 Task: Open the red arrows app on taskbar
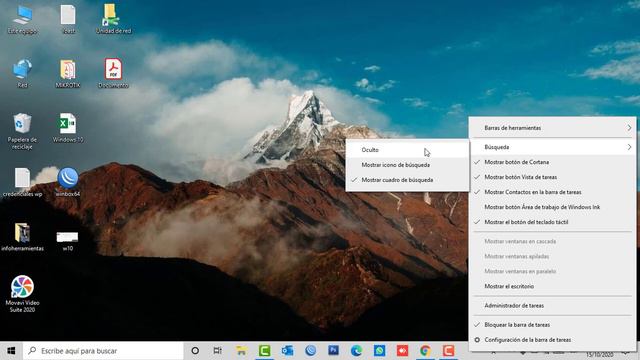[402, 351]
